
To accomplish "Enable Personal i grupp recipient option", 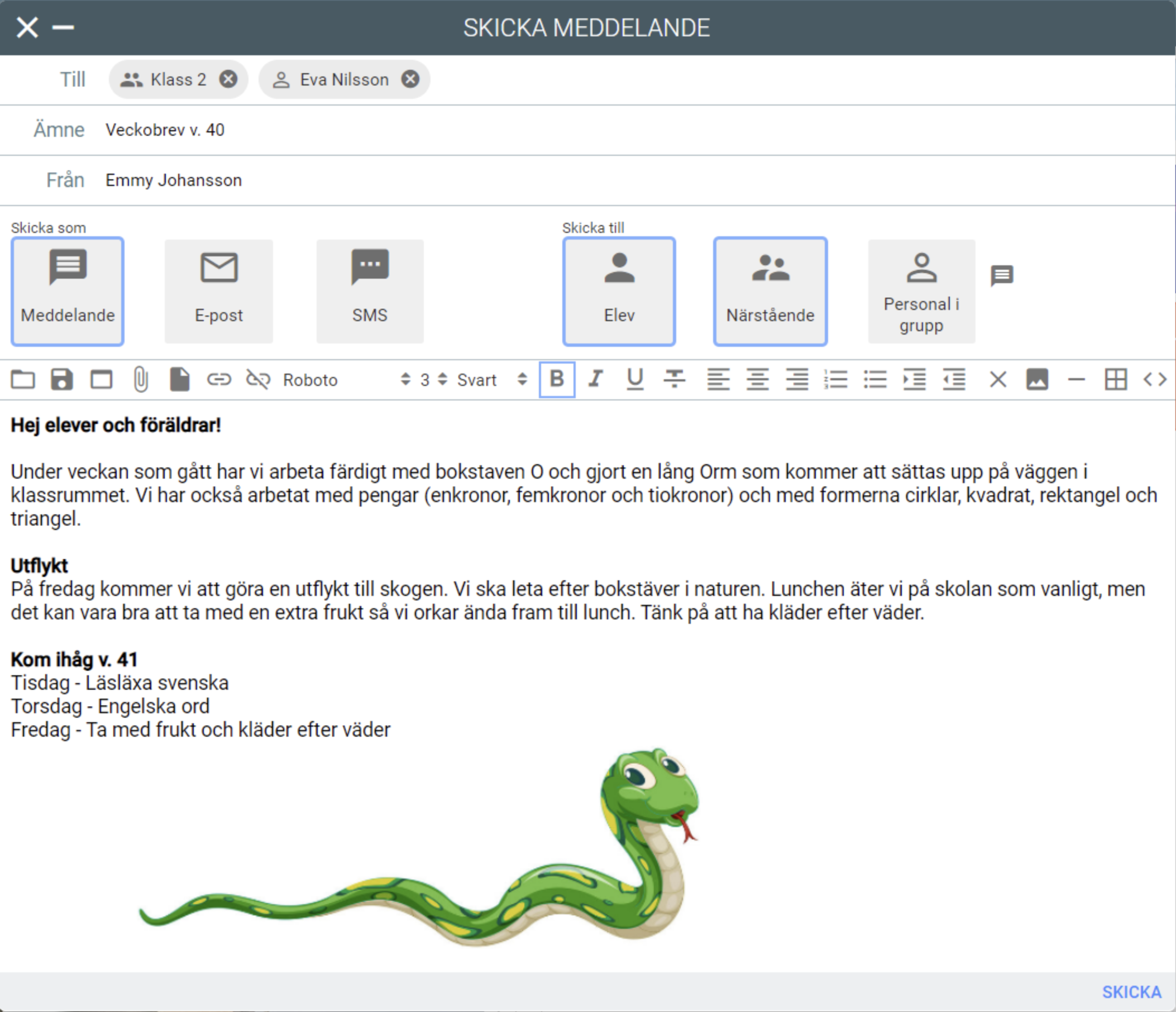I will coord(921,291).
